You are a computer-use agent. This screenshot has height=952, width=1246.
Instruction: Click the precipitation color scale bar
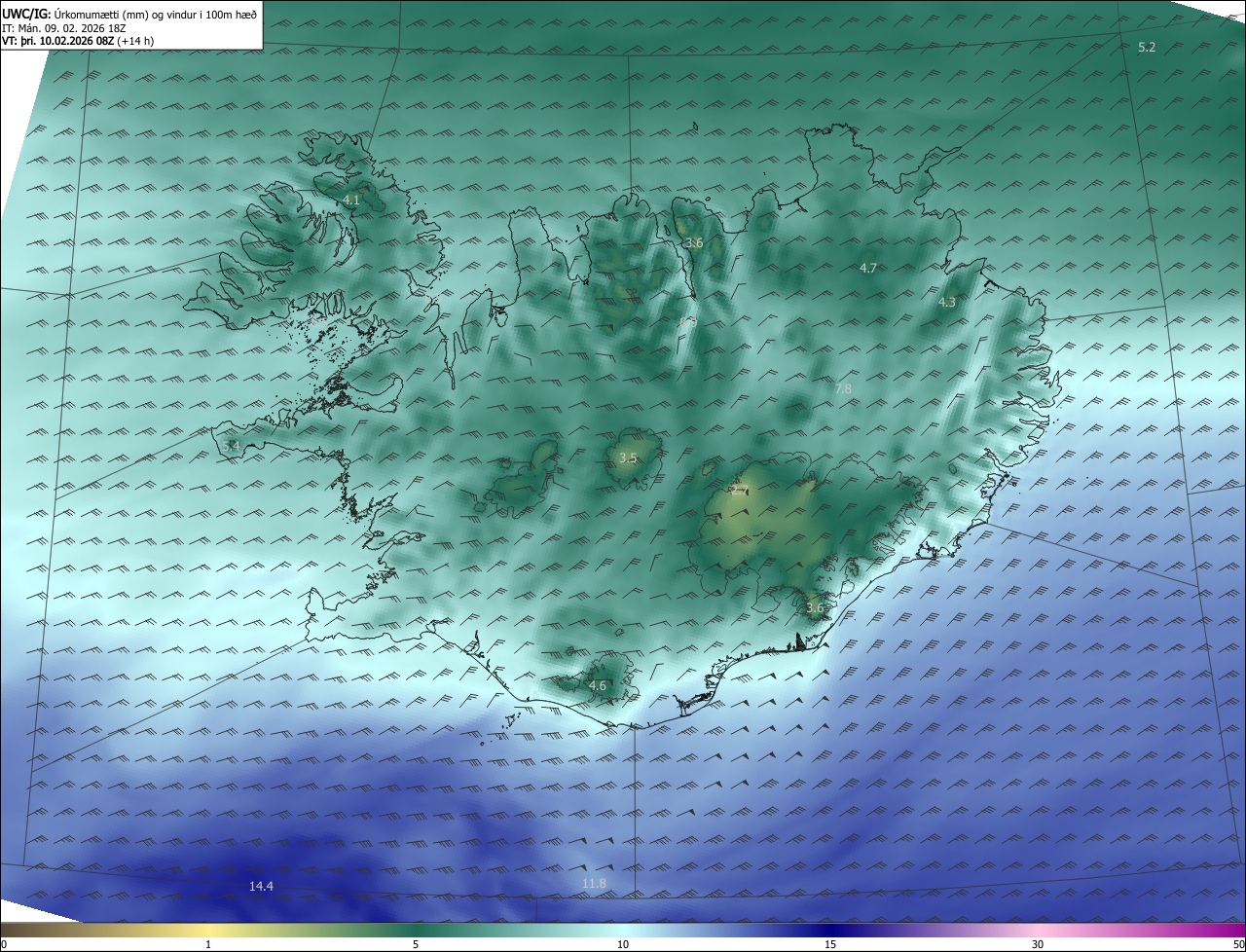tap(623, 931)
